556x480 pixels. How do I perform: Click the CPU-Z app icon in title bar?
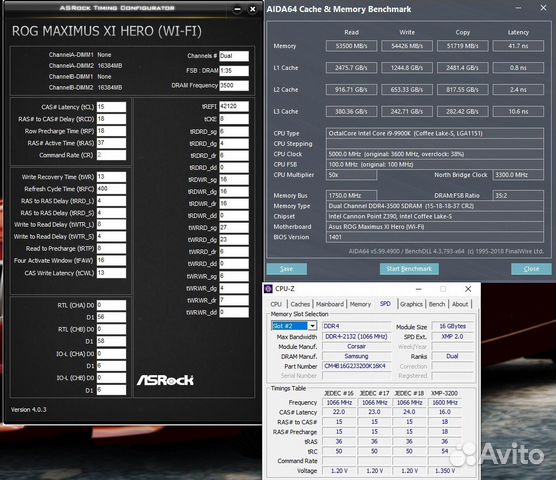click(x=268, y=289)
